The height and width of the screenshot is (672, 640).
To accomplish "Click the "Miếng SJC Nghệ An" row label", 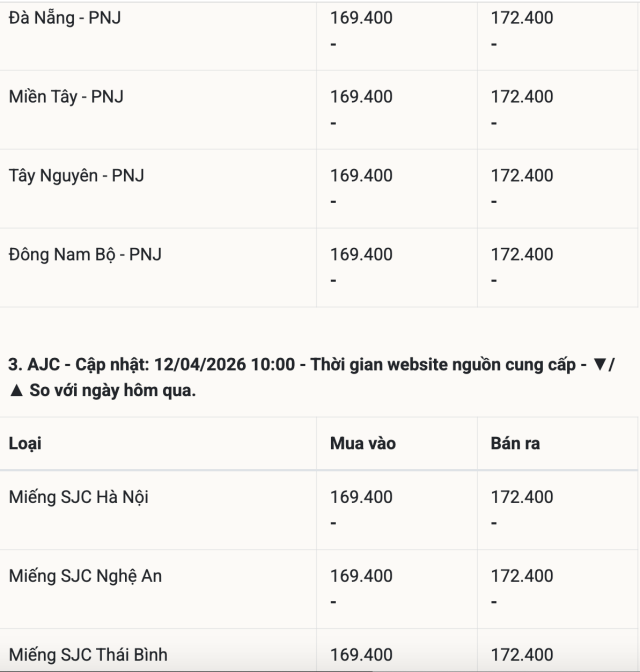I will pos(85,576).
